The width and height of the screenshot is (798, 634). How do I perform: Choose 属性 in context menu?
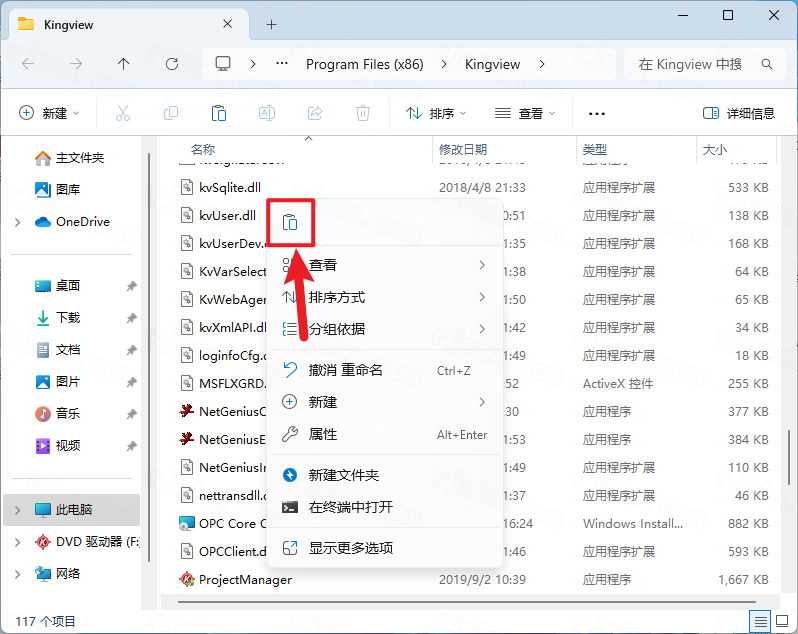pyautogui.click(x=385, y=434)
